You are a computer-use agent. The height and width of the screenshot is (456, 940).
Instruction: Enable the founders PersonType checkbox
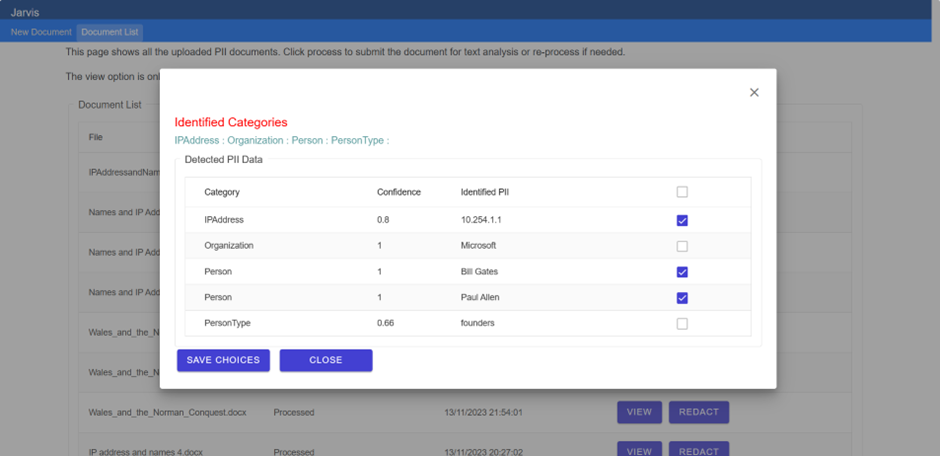[682, 324]
